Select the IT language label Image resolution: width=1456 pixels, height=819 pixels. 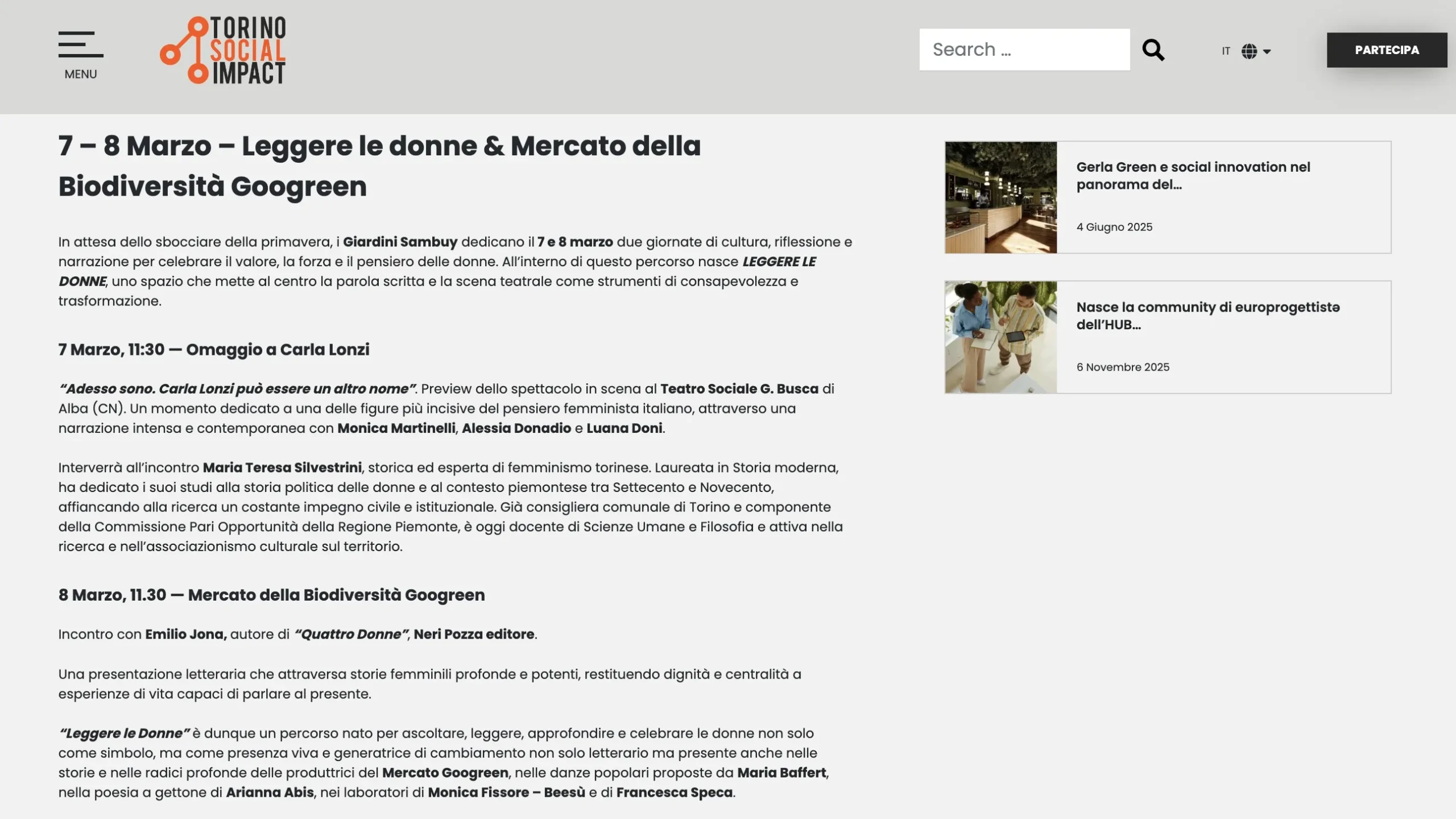point(1226,51)
